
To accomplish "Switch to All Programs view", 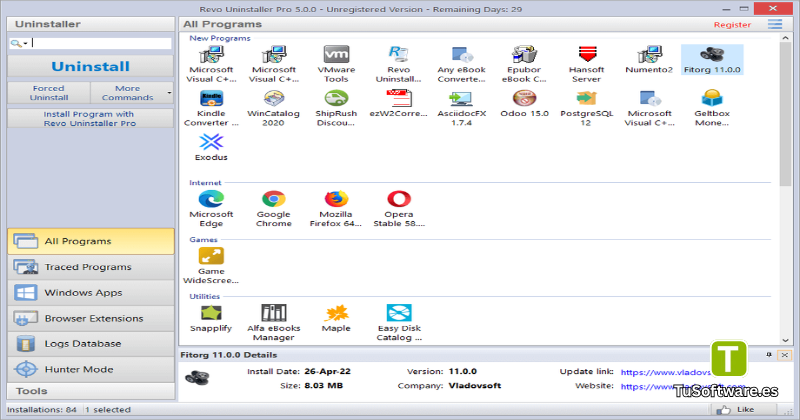I will tap(91, 241).
